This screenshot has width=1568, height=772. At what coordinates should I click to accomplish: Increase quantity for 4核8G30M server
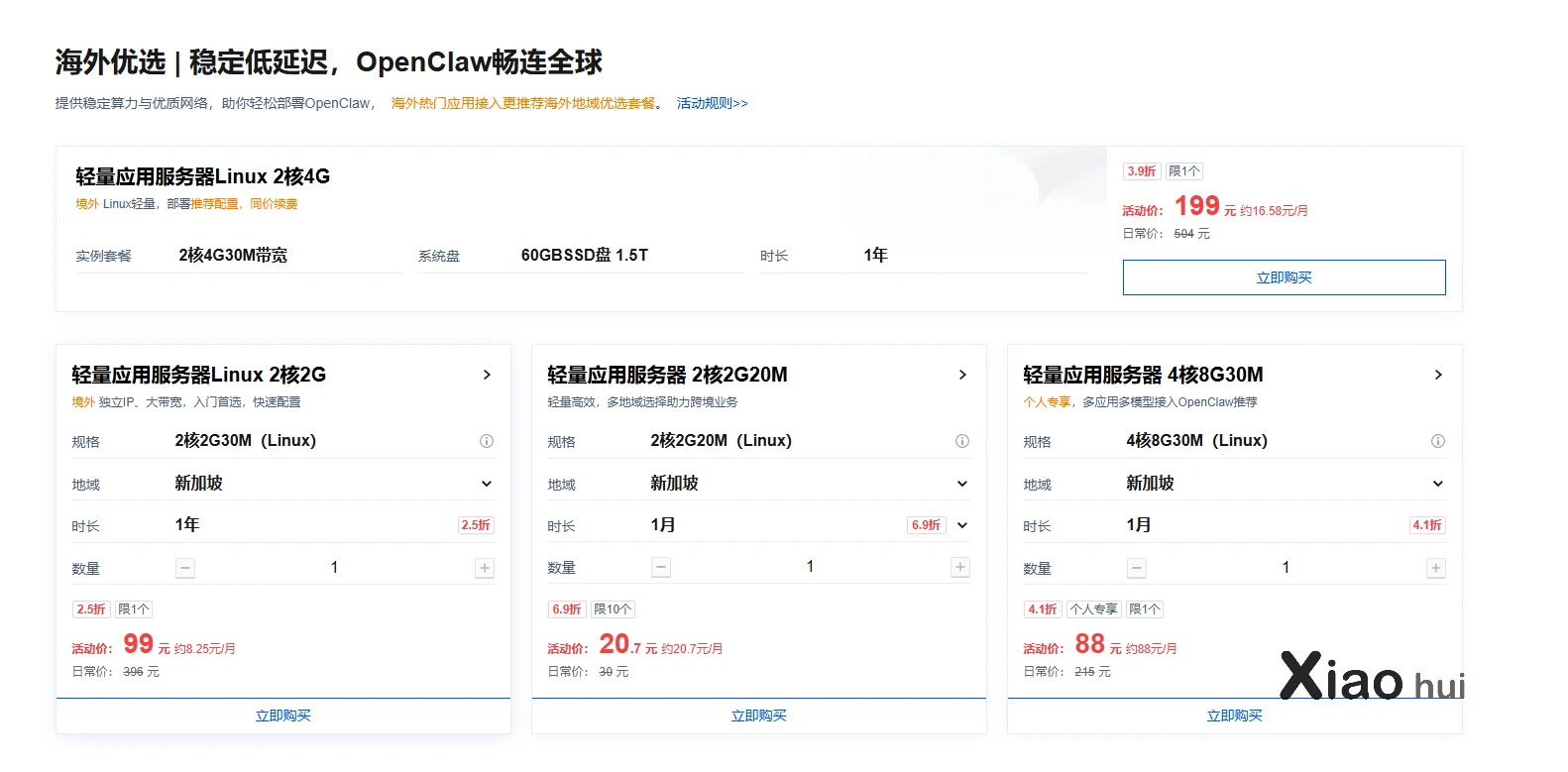coord(1436,568)
